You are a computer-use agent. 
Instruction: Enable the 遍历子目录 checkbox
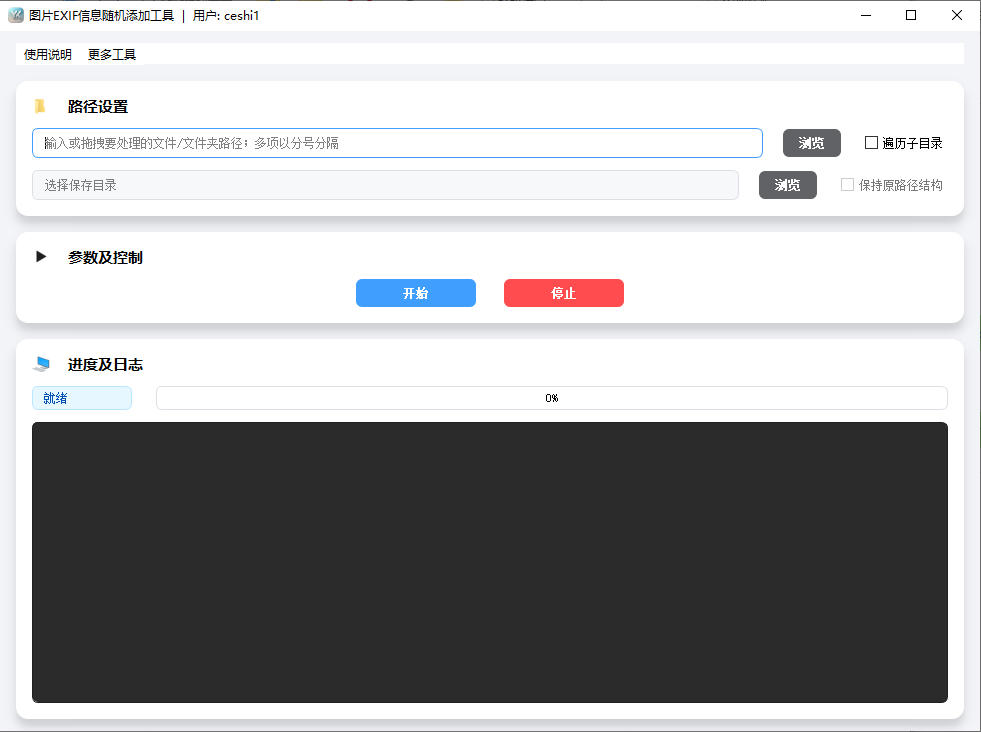pos(871,143)
